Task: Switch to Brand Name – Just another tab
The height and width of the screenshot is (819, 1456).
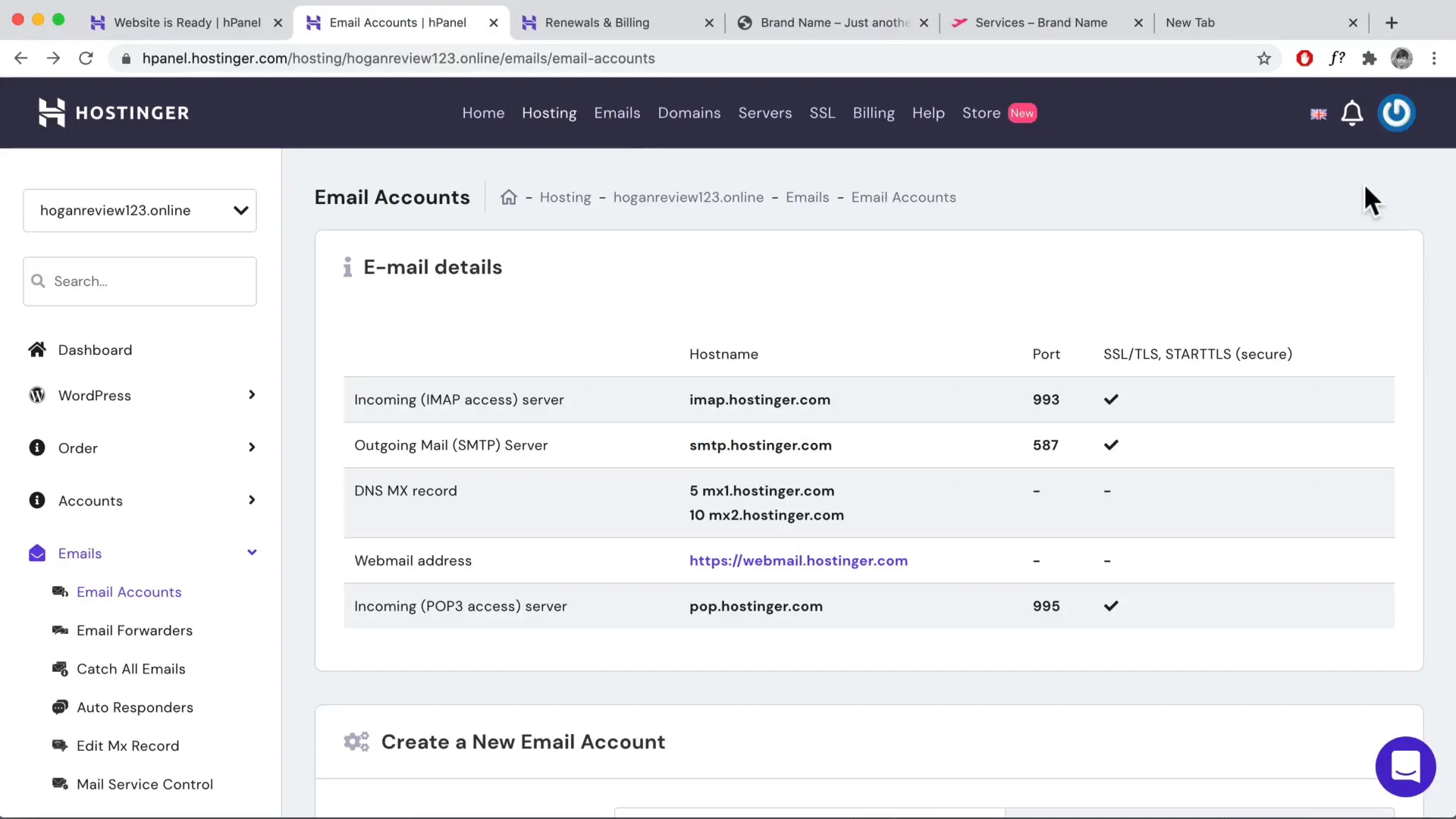Action: click(x=834, y=23)
